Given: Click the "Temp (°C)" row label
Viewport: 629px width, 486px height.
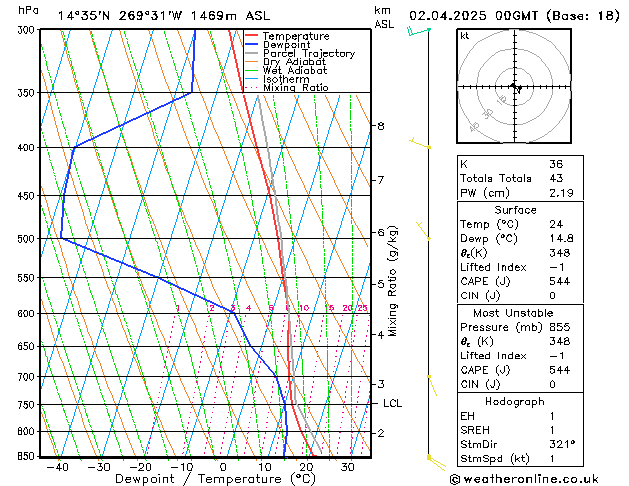Looking at the screenshot, I should [x=489, y=225].
